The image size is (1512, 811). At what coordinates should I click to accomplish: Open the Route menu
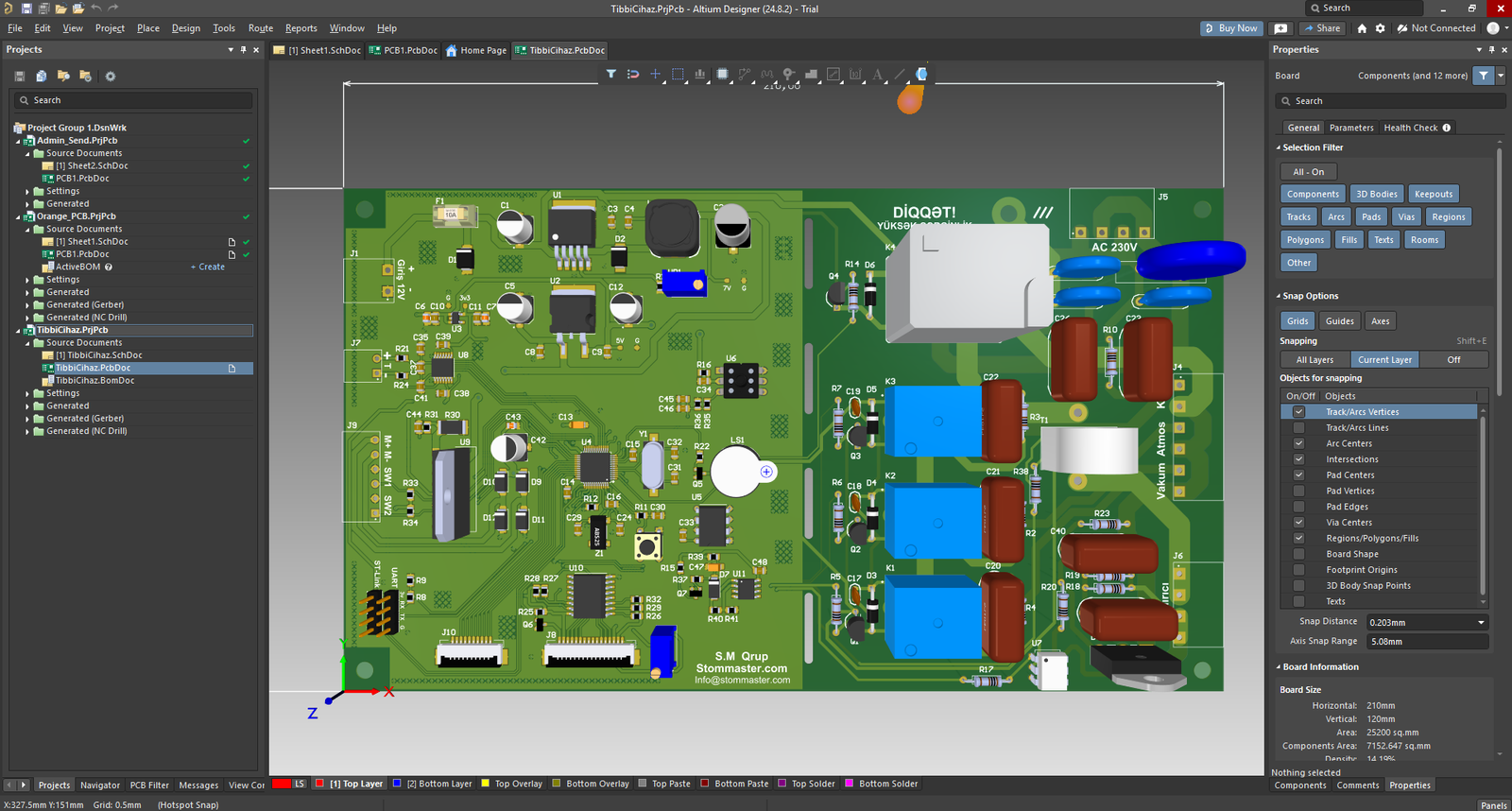coord(260,28)
